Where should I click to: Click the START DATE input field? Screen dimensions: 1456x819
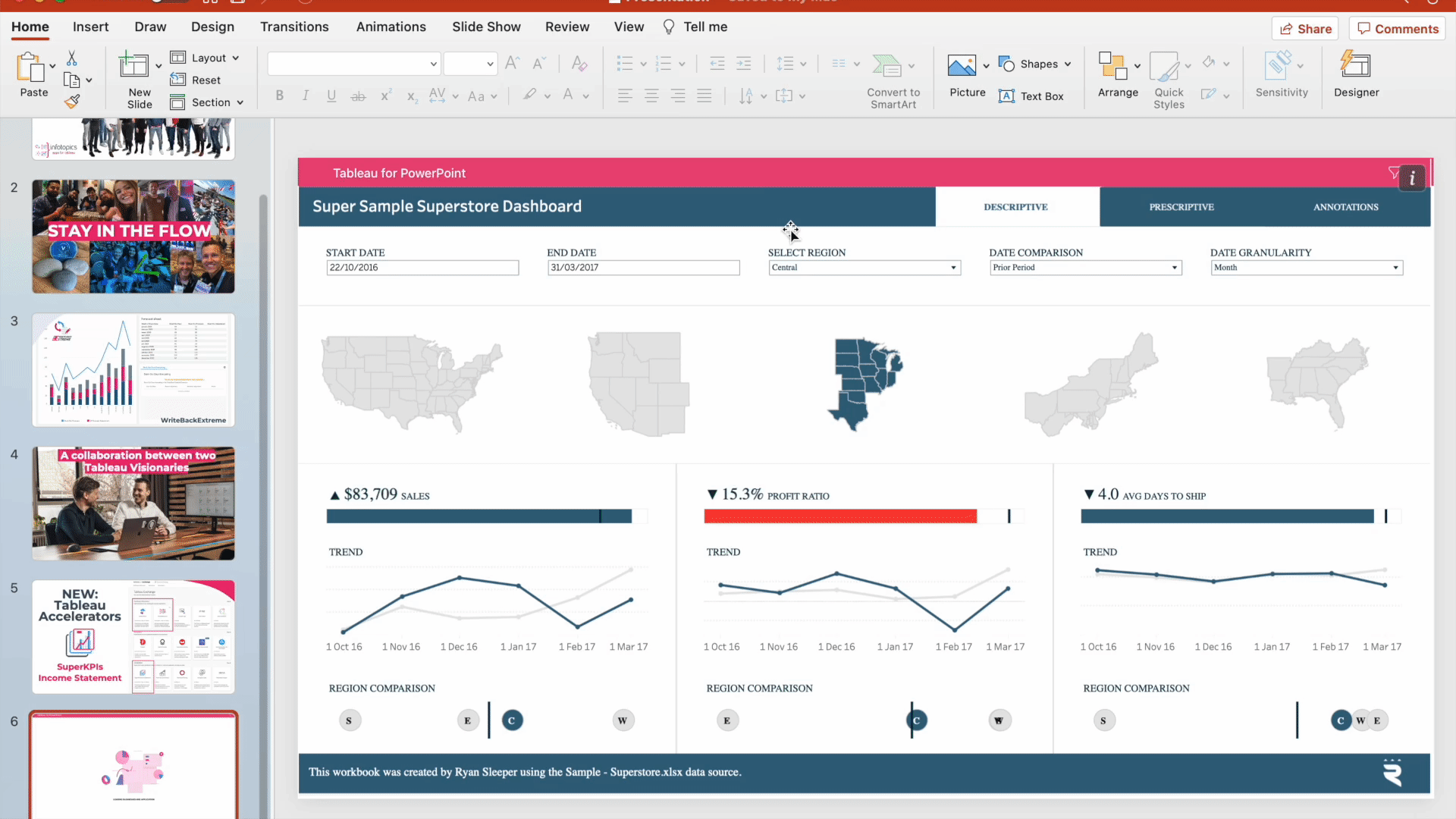point(422,267)
